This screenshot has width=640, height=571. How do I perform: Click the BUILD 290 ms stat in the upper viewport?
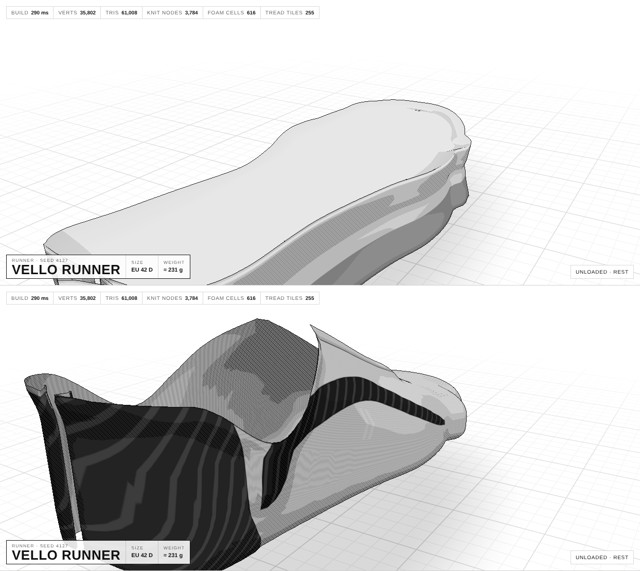[x=30, y=13]
